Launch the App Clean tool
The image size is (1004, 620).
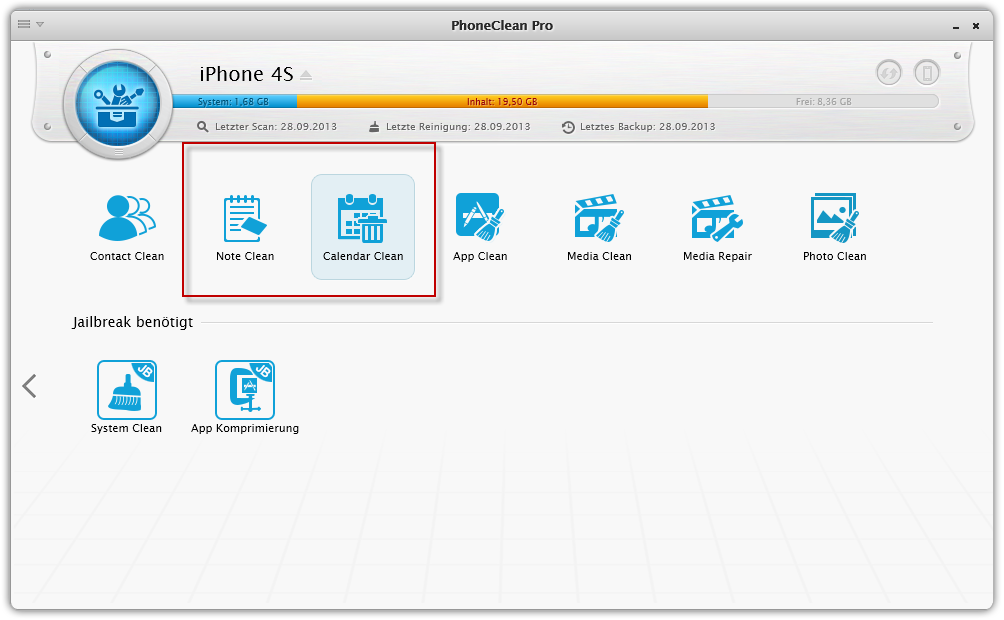[480, 227]
